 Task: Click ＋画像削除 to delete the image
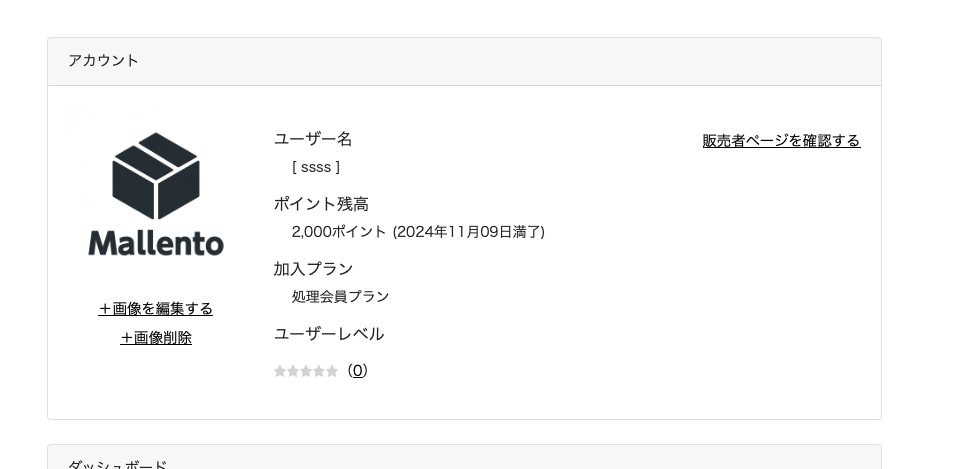click(x=156, y=338)
